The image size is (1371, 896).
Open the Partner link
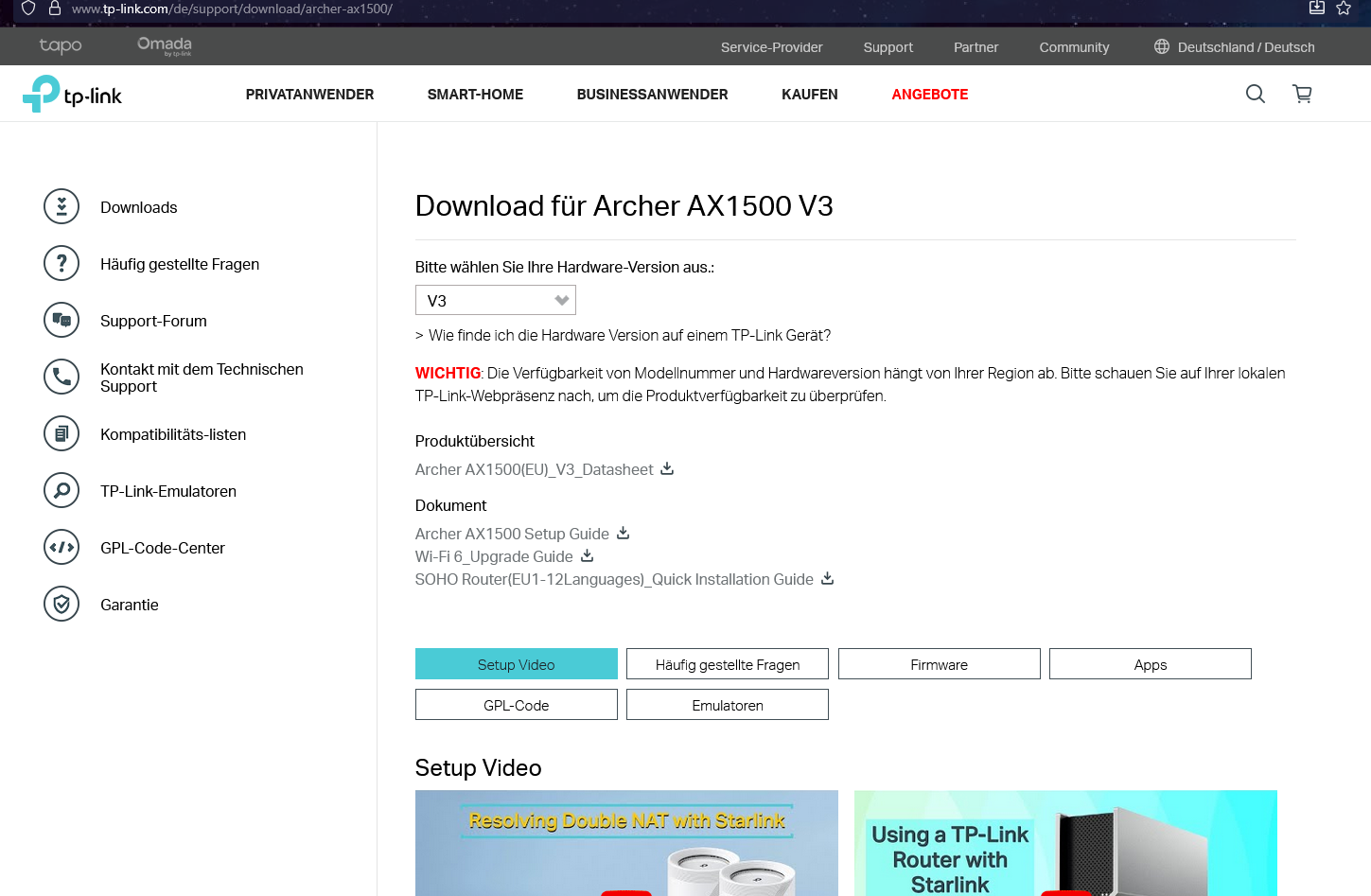click(976, 47)
